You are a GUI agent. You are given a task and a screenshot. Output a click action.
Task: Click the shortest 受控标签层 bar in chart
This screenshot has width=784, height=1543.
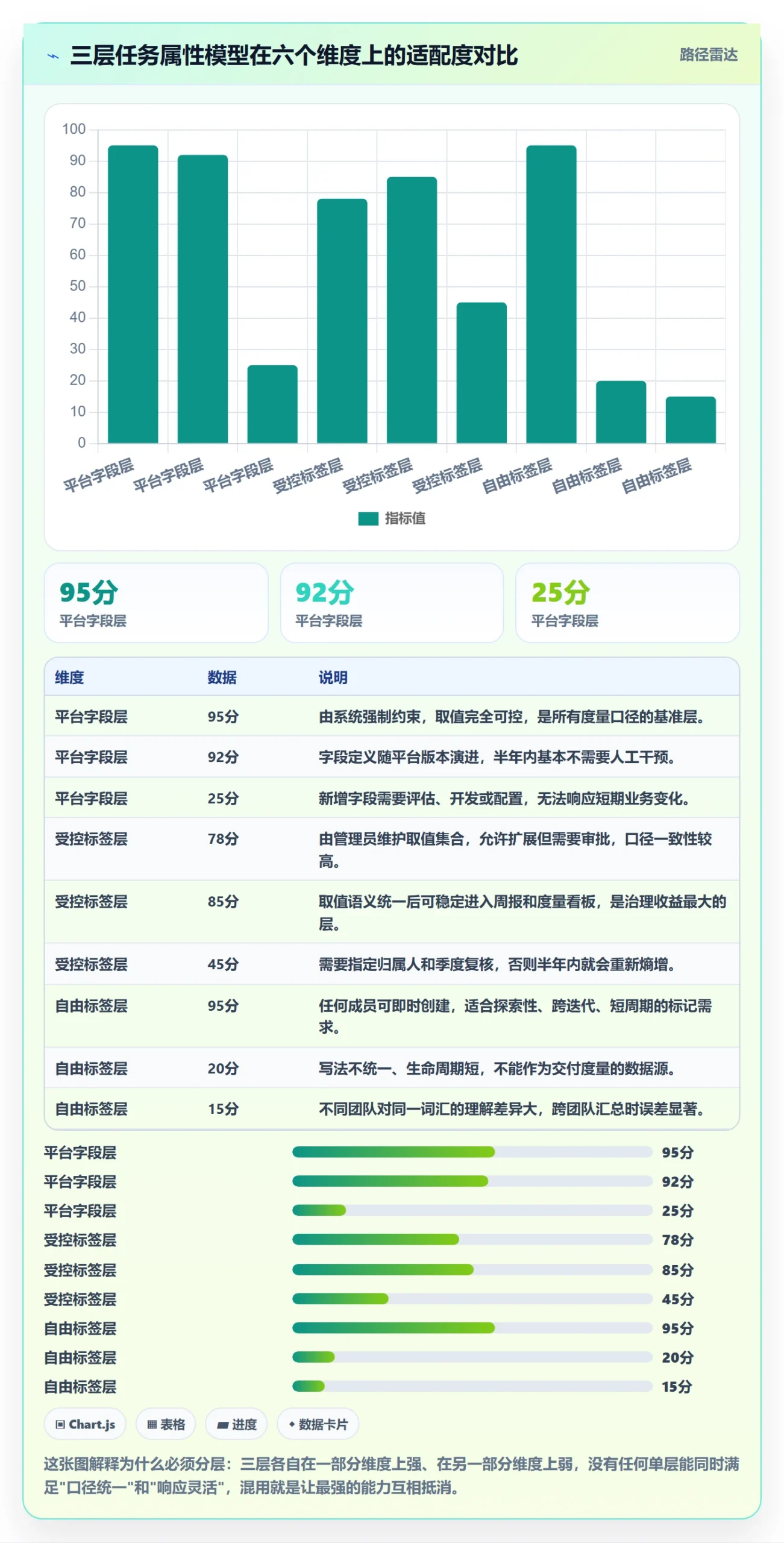click(481, 372)
